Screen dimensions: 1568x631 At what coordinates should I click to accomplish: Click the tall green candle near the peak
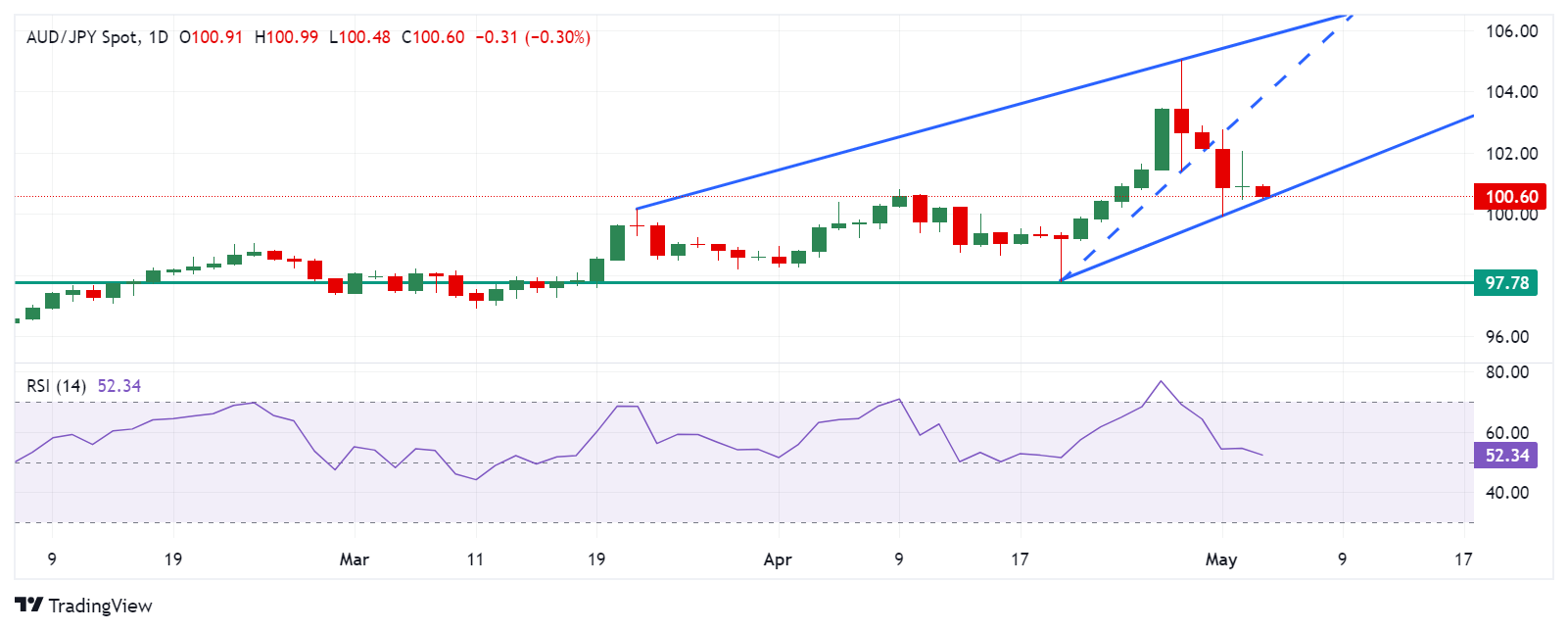pyautogui.click(x=1162, y=139)
